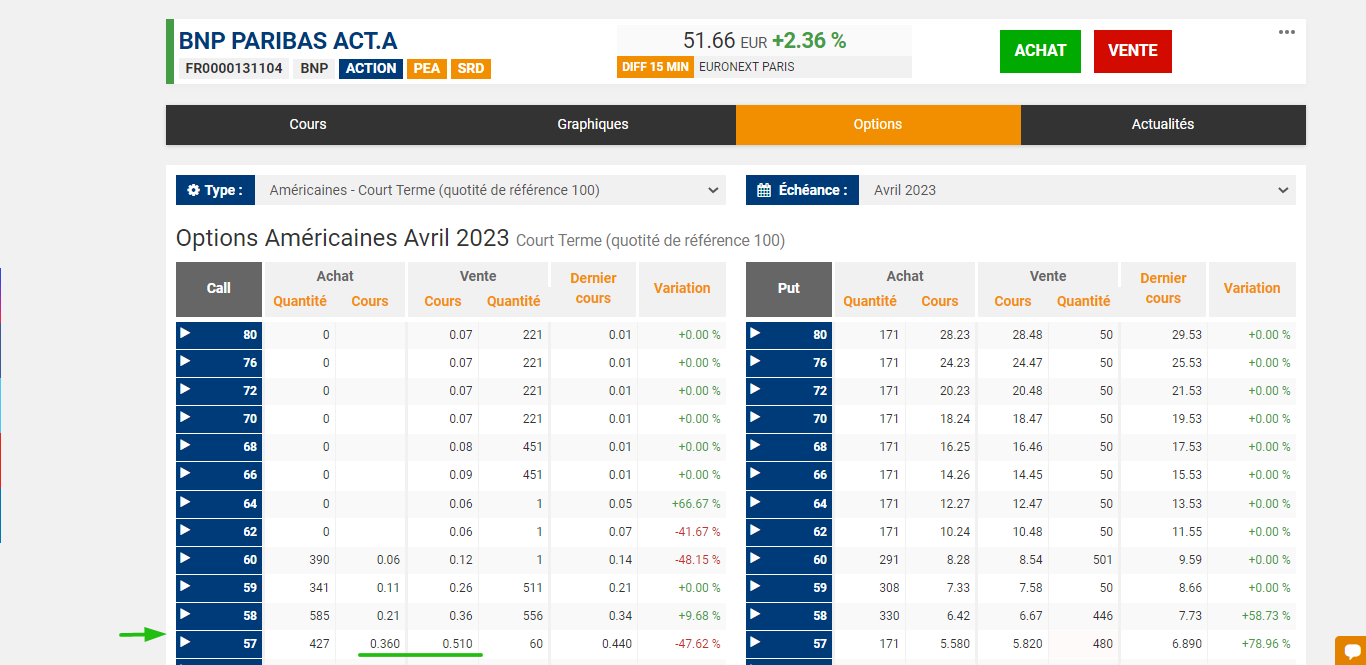
Task: Click the arrow icon on Put 60 row
Action: (x=754, y=557)
